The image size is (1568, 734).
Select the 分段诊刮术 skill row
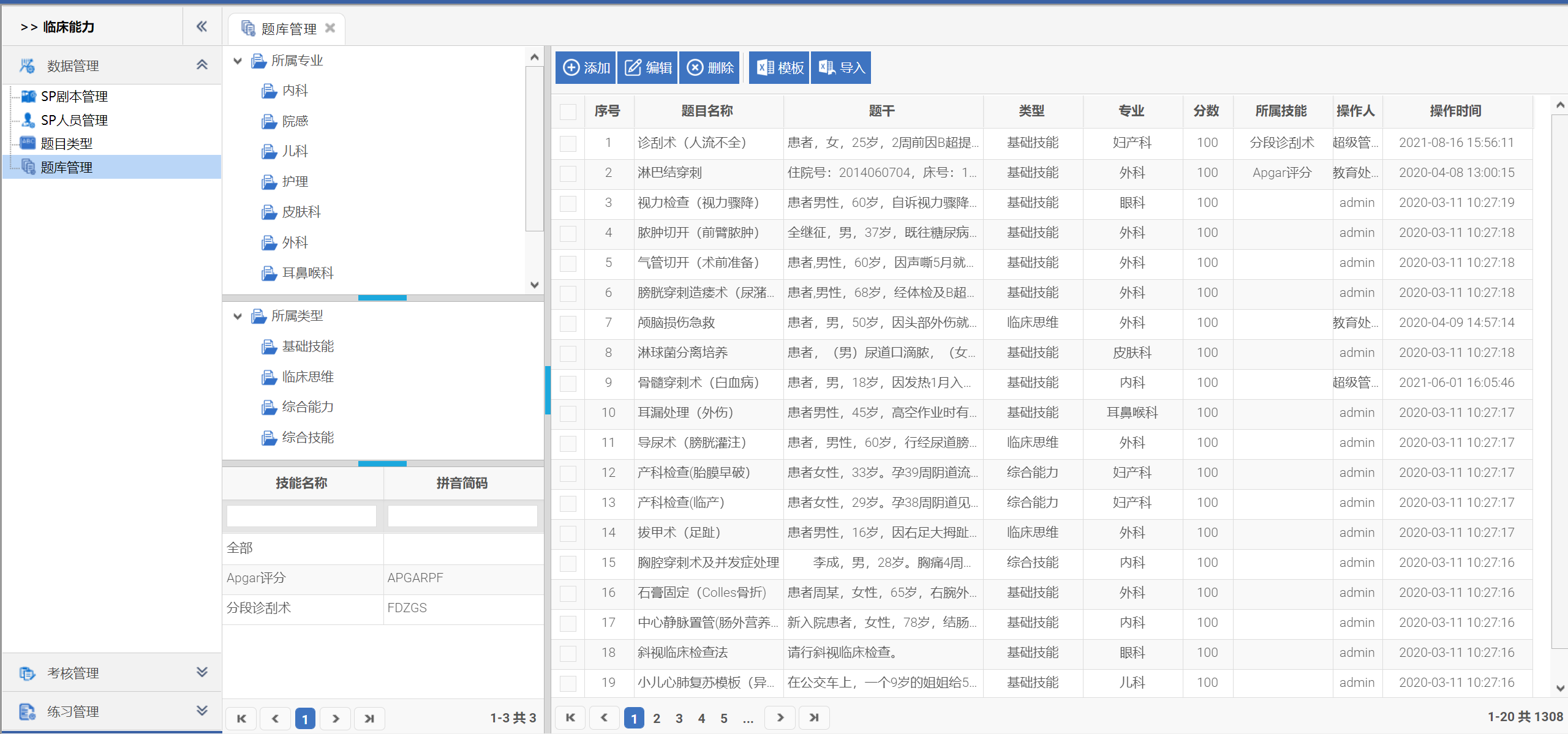[383, 609]
